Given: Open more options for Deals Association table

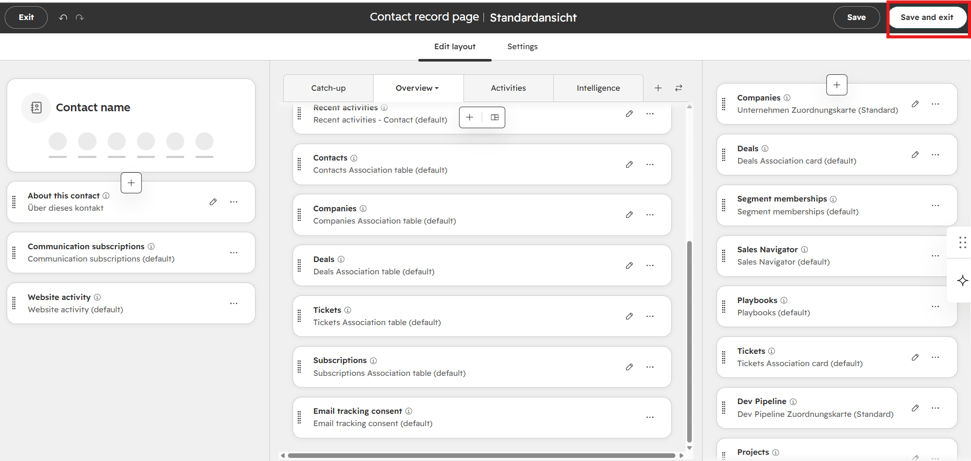Looking at the screenshot, I should (650, 266).
